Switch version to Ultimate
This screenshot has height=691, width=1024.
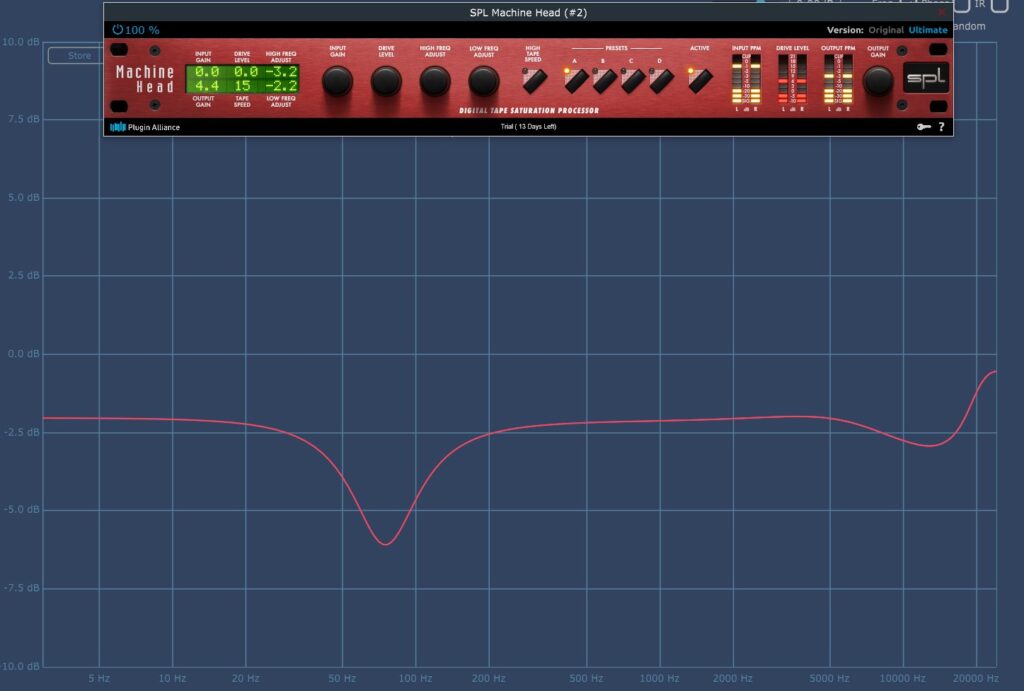click(928, 30)
